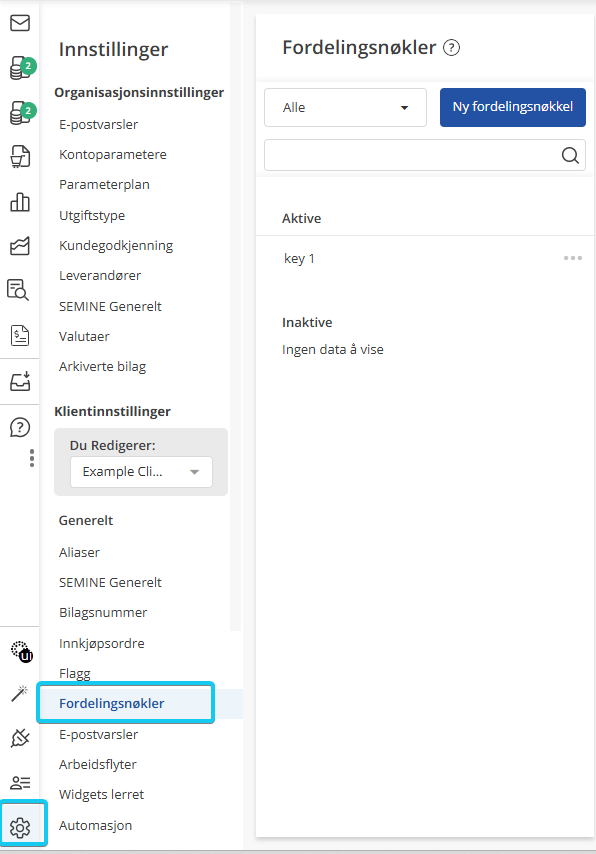
Task: Open the plug integrations icon
Action: coord(20,738)
